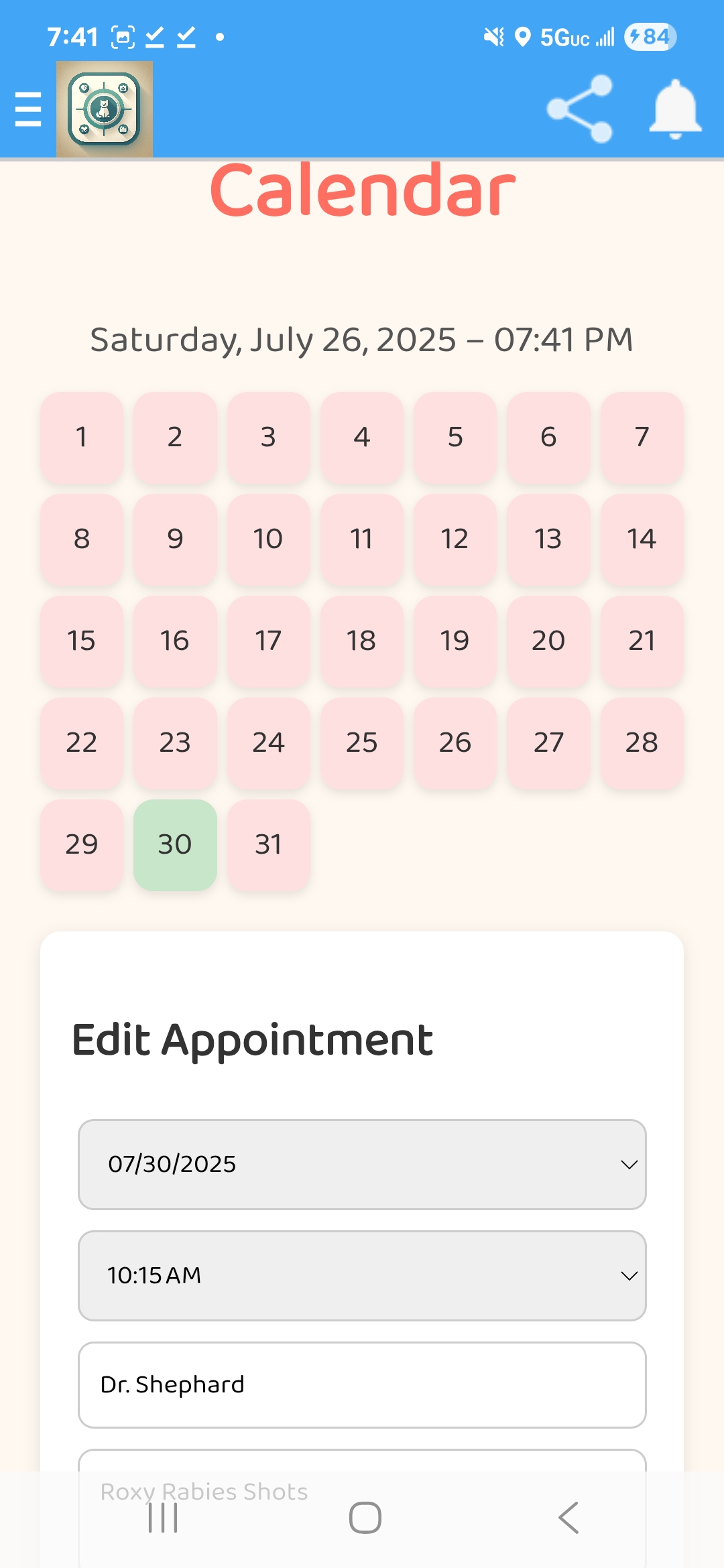Click the Dr. Shephard text field
This screenshot has width=724, height=1568.
coord(362,1384)
